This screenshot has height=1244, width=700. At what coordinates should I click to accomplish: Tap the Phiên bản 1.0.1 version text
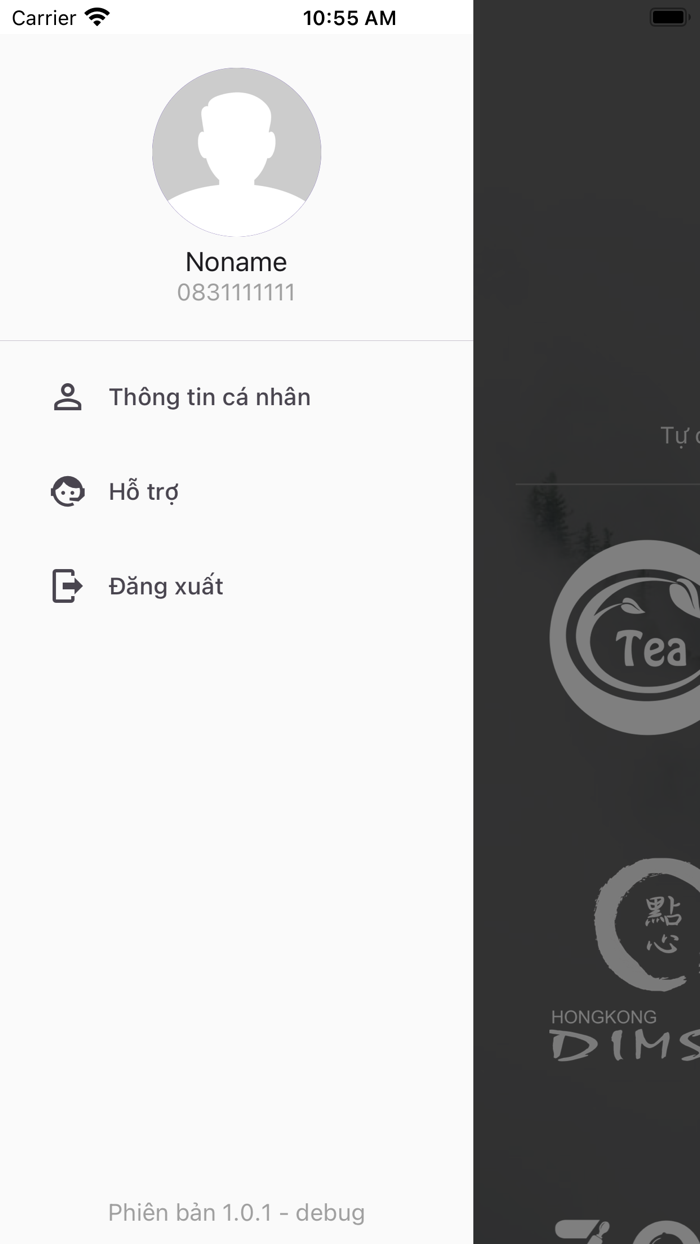[x=236, y=1213]
